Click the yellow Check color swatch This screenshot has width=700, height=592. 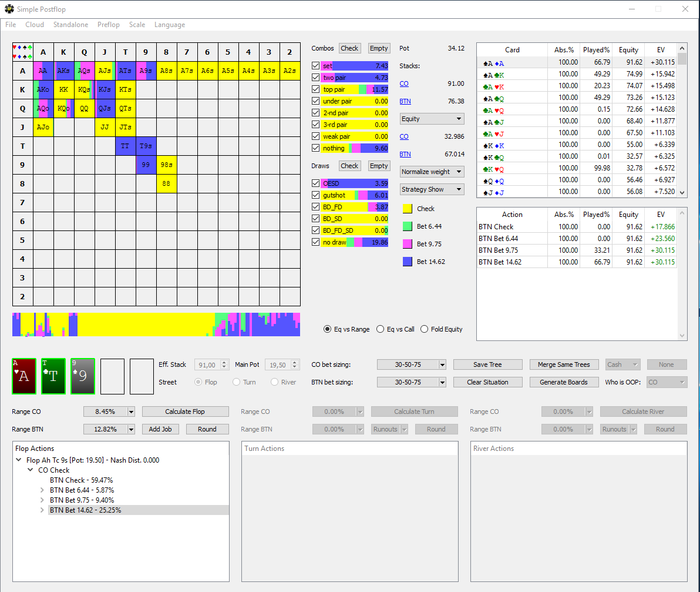pyautogui.click(x=408, y=209)
